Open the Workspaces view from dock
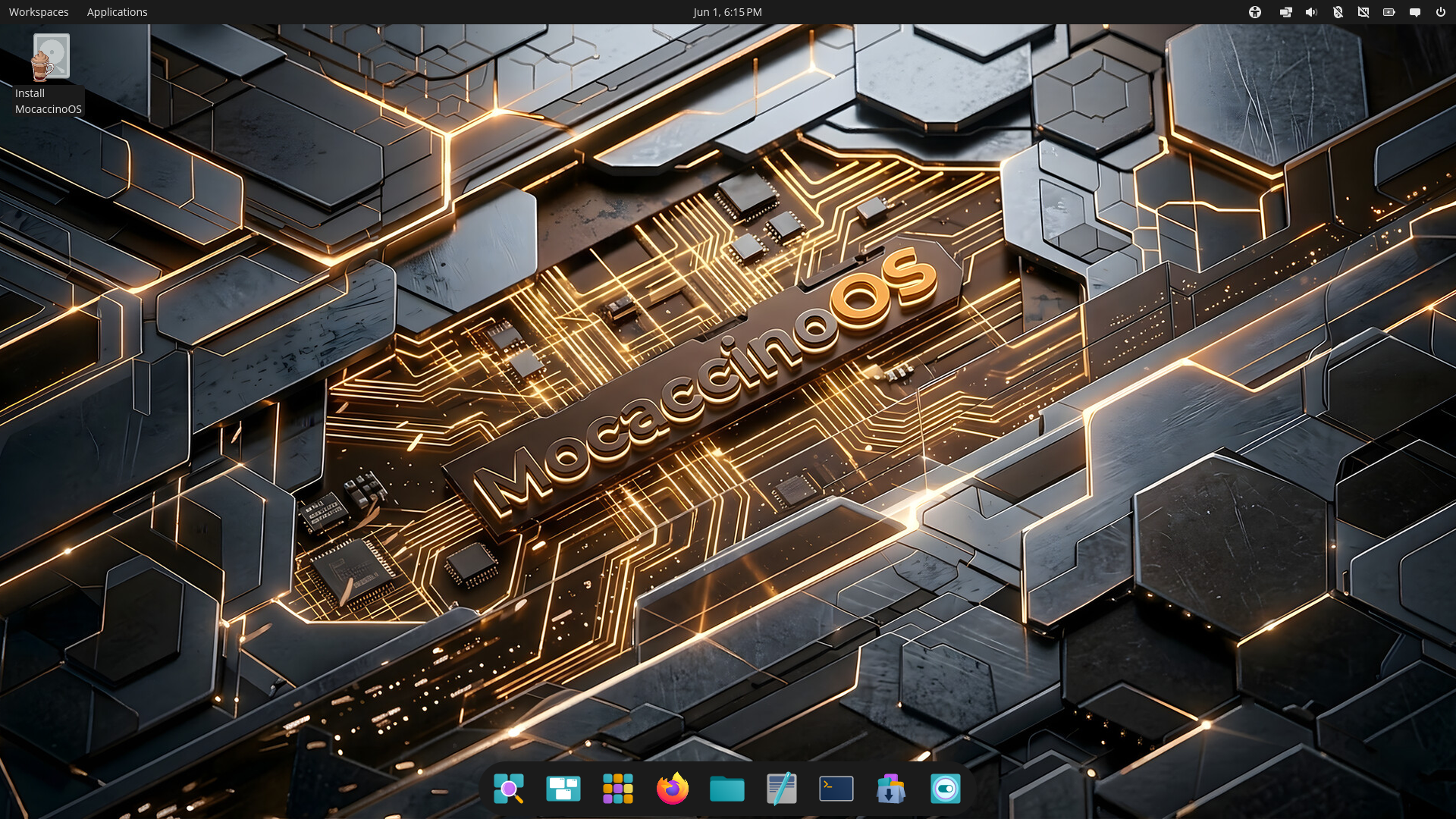Image resolution: width=1456 pixels, height=819 pixels. 563,789
